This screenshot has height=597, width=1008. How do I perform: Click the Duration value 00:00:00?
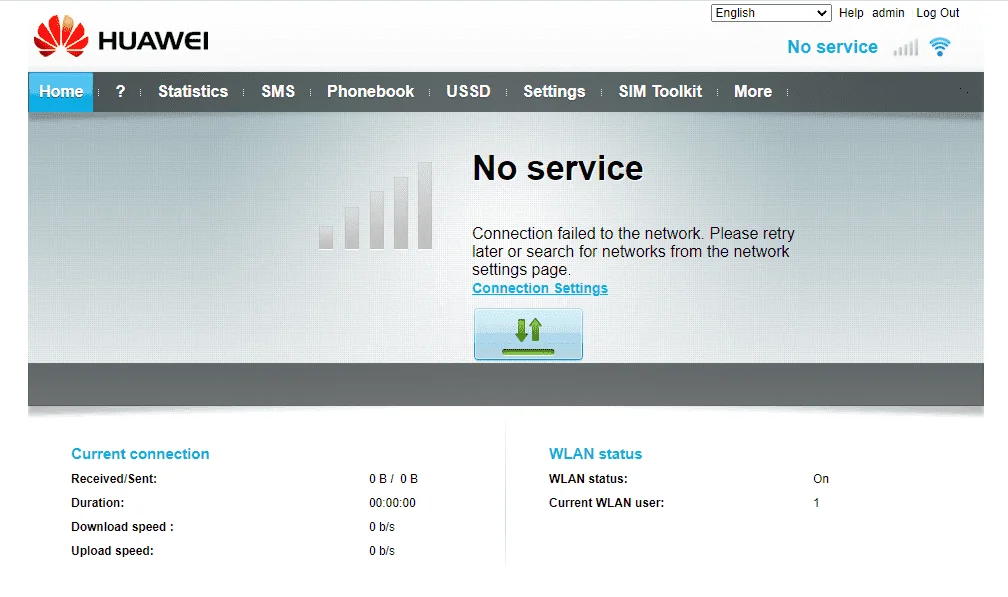point(392,503)
